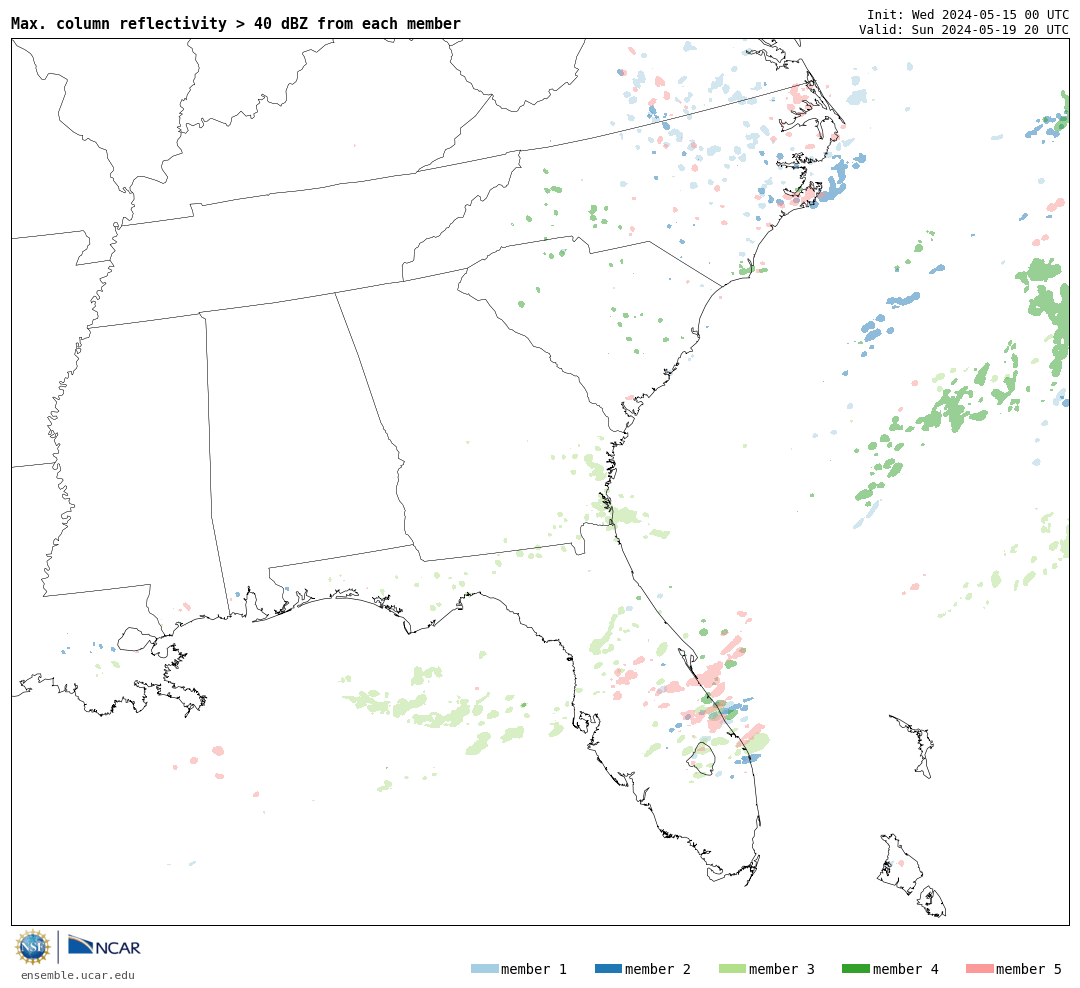This screenshot has width=1080, height=988.
Task: Click the member 2 dark blue swatch
Action: coord(608,969)
